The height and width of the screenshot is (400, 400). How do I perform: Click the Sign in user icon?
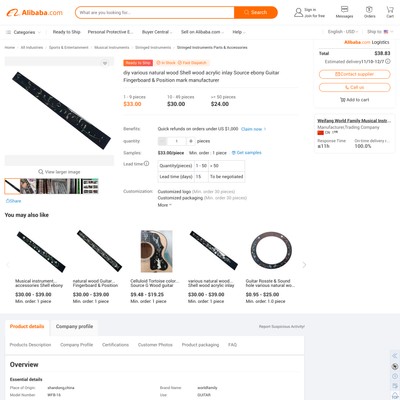pyautogui.click(x=298, y=13)
